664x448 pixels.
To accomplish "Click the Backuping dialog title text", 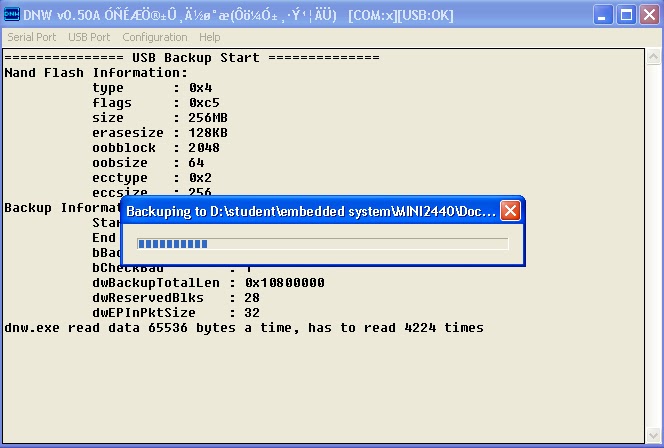I will (311, 211).
